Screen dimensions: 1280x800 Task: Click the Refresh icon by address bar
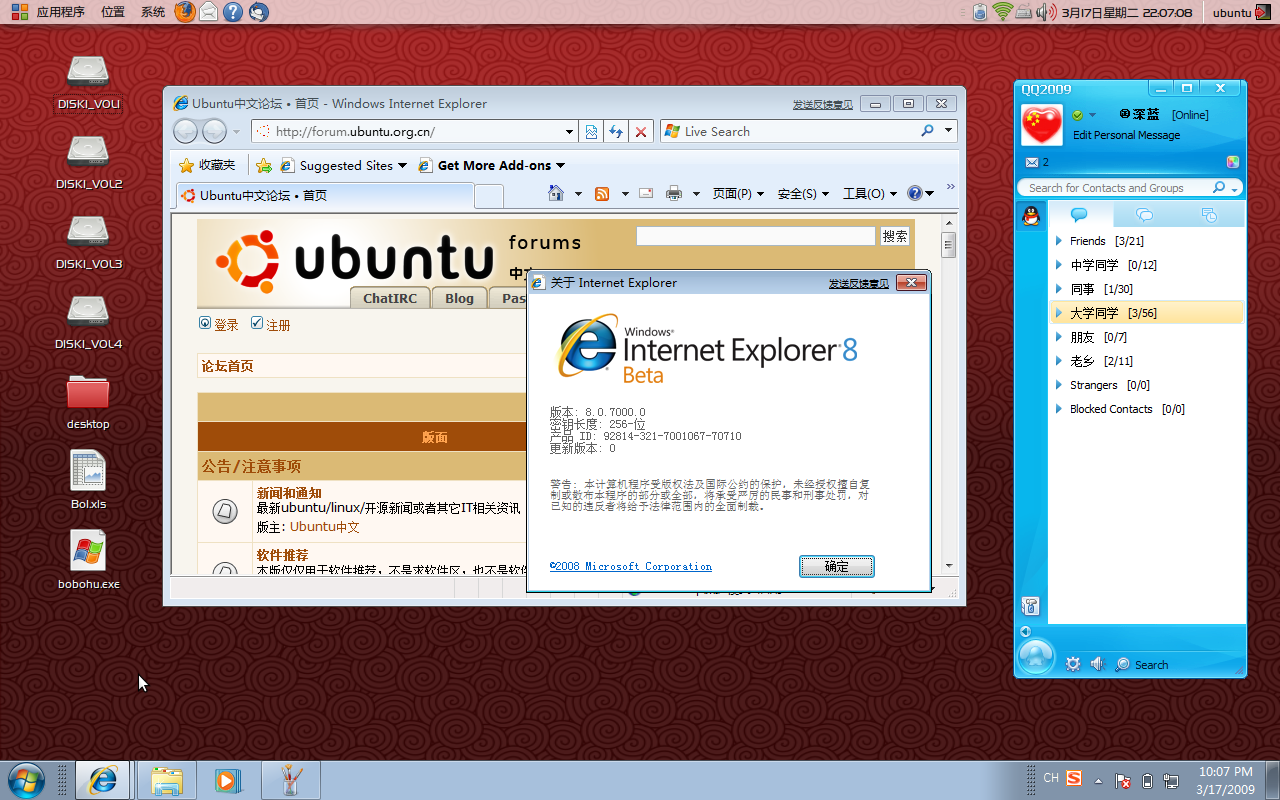coord(616,131)
